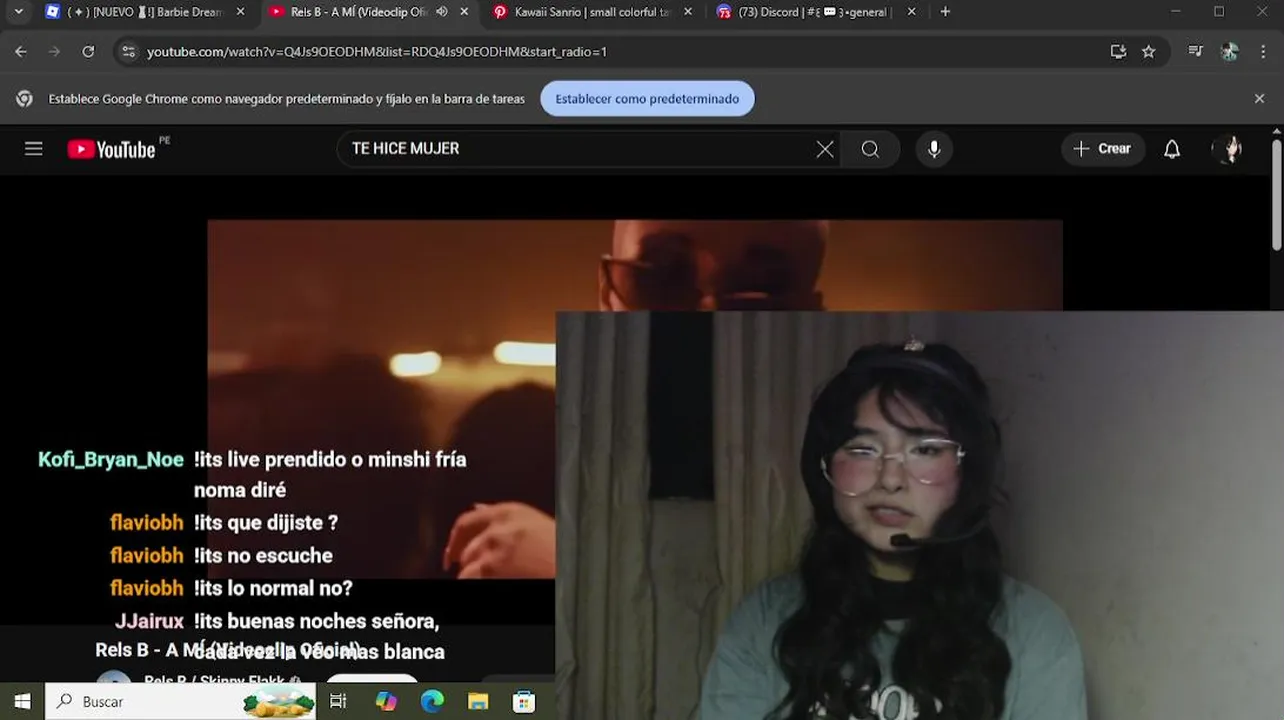
Task: Click chat message '!its no escuche'
Action: tap(263, 555)
